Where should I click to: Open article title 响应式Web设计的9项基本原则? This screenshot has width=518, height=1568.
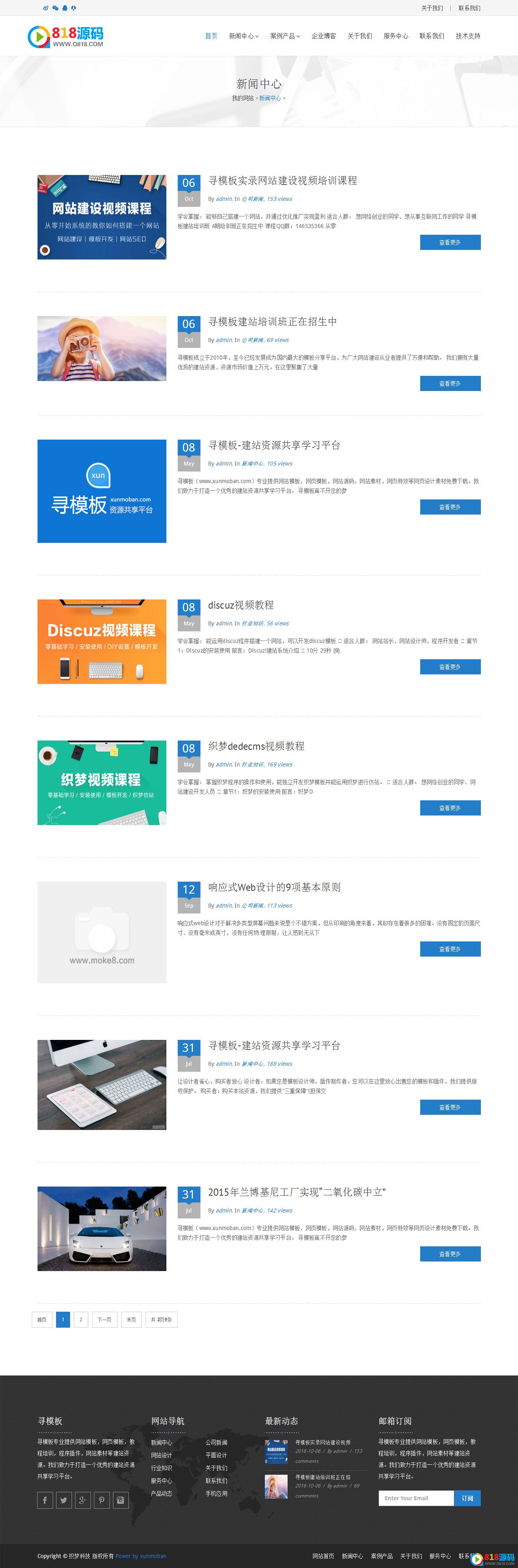pyautogui.click(x=274, y=888)
